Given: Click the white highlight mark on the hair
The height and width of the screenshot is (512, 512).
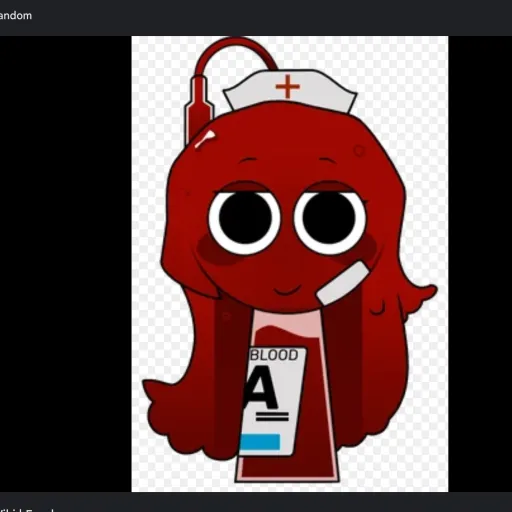Looking at the screenshot, I should pos(205,139).
